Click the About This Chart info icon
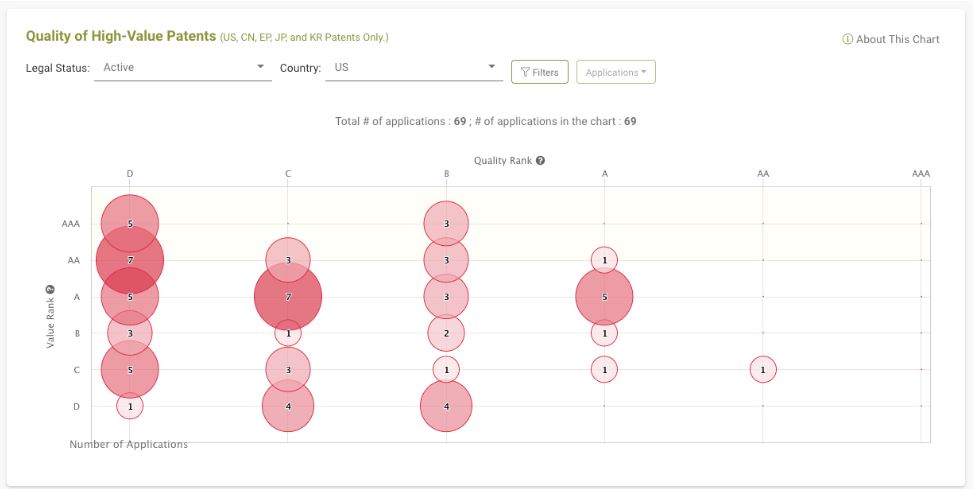Image resolution: width=973 pixels, height=489 pixels. click(847, 39)
